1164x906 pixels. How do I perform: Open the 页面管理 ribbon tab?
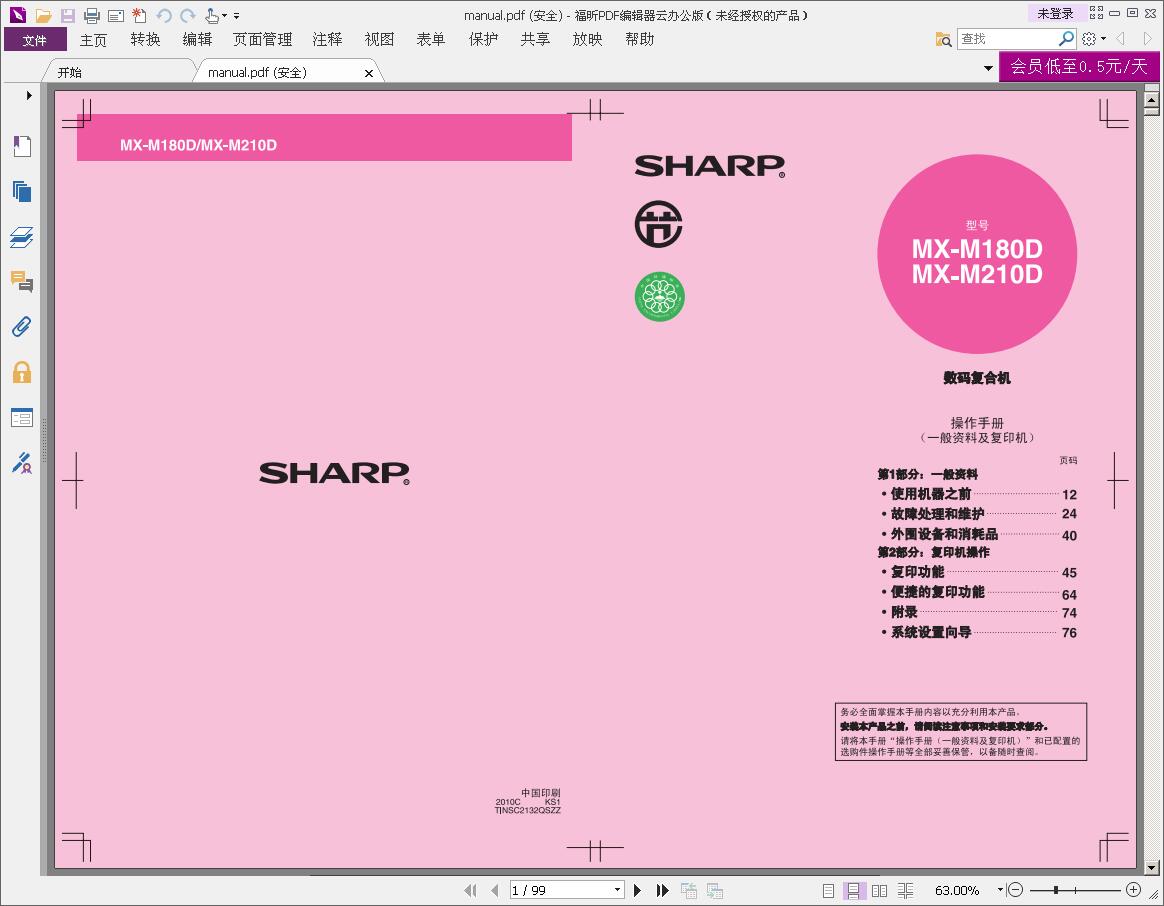(262, 39)
